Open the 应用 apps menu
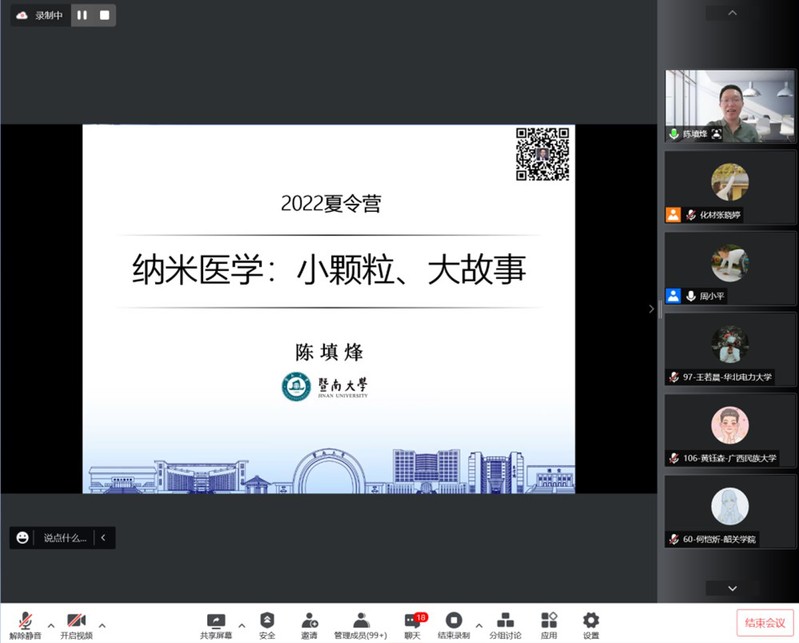 tap(549, 621)
